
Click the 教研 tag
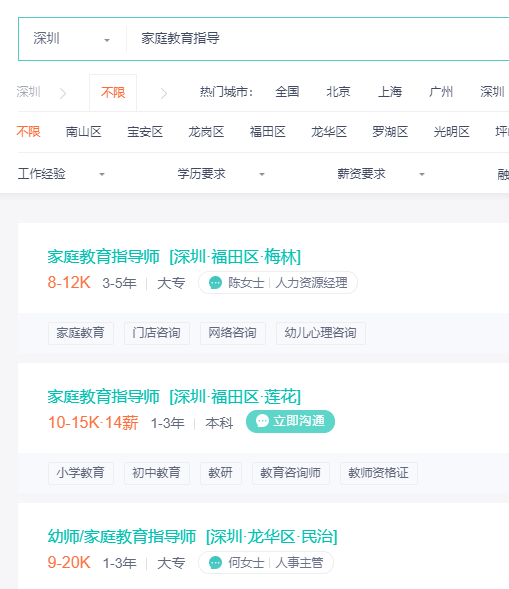pyautogui.click(x=221, y=473)
